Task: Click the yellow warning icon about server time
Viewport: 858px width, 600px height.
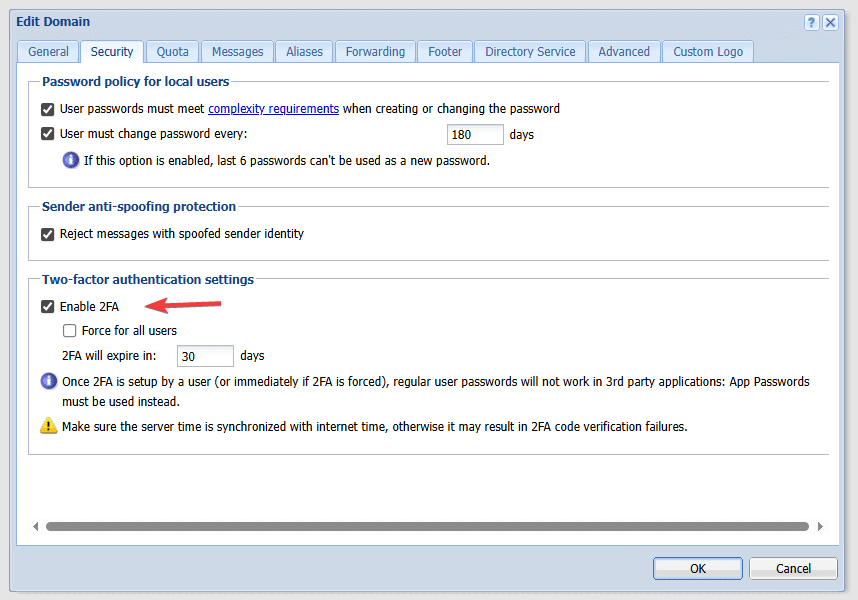Action: click(x=49, y=426)
